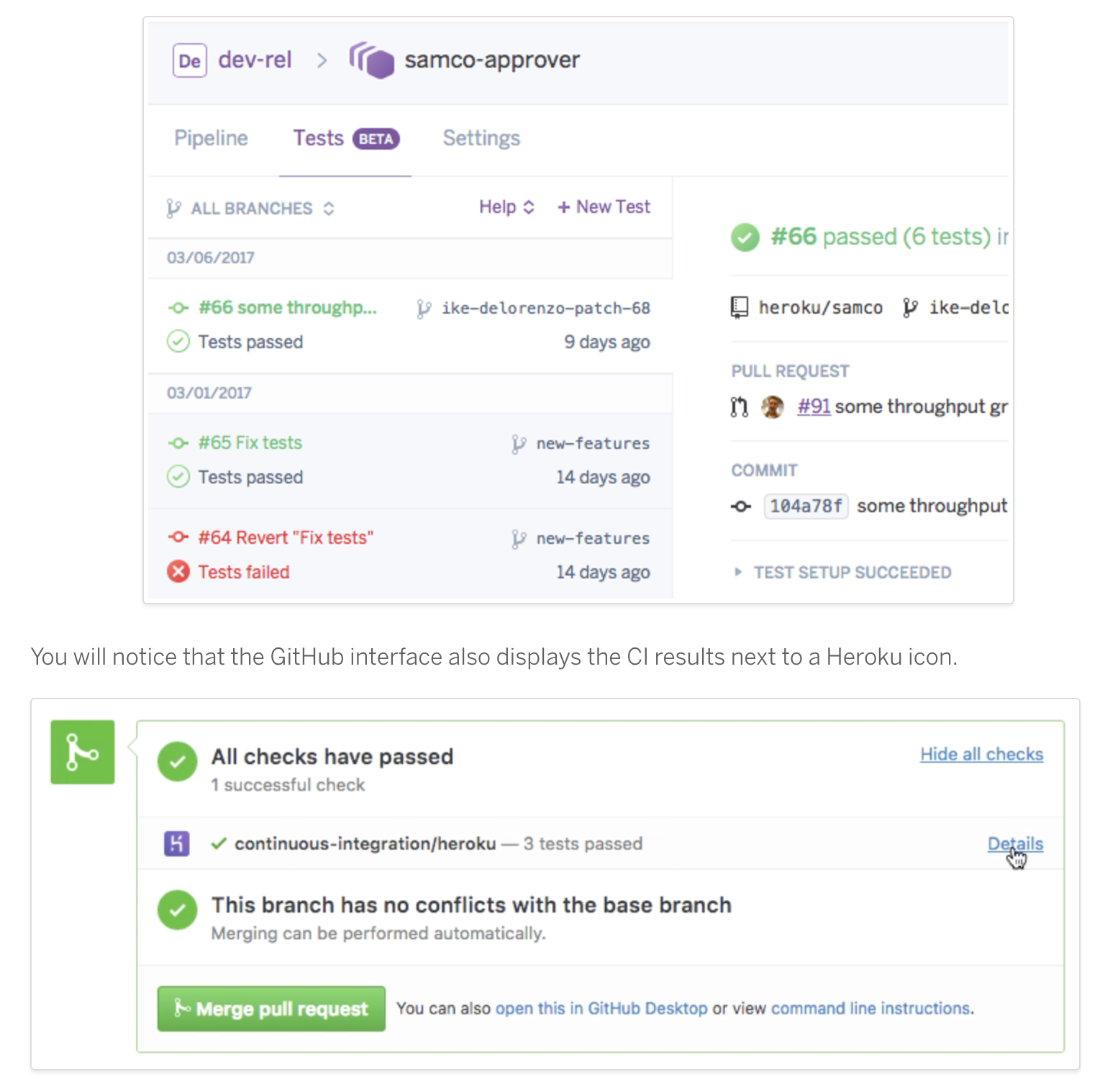This screenshot has height=1092, width=1105.
Task: Switch to the Pipeline tab
Action: coord(211,138)
